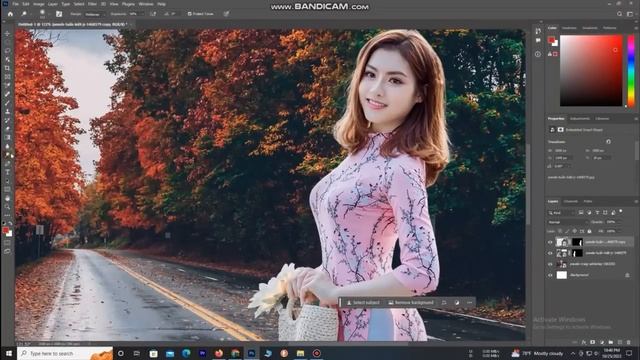Select the Move tool
Screen dimensions: 640x360
point(7,33)
